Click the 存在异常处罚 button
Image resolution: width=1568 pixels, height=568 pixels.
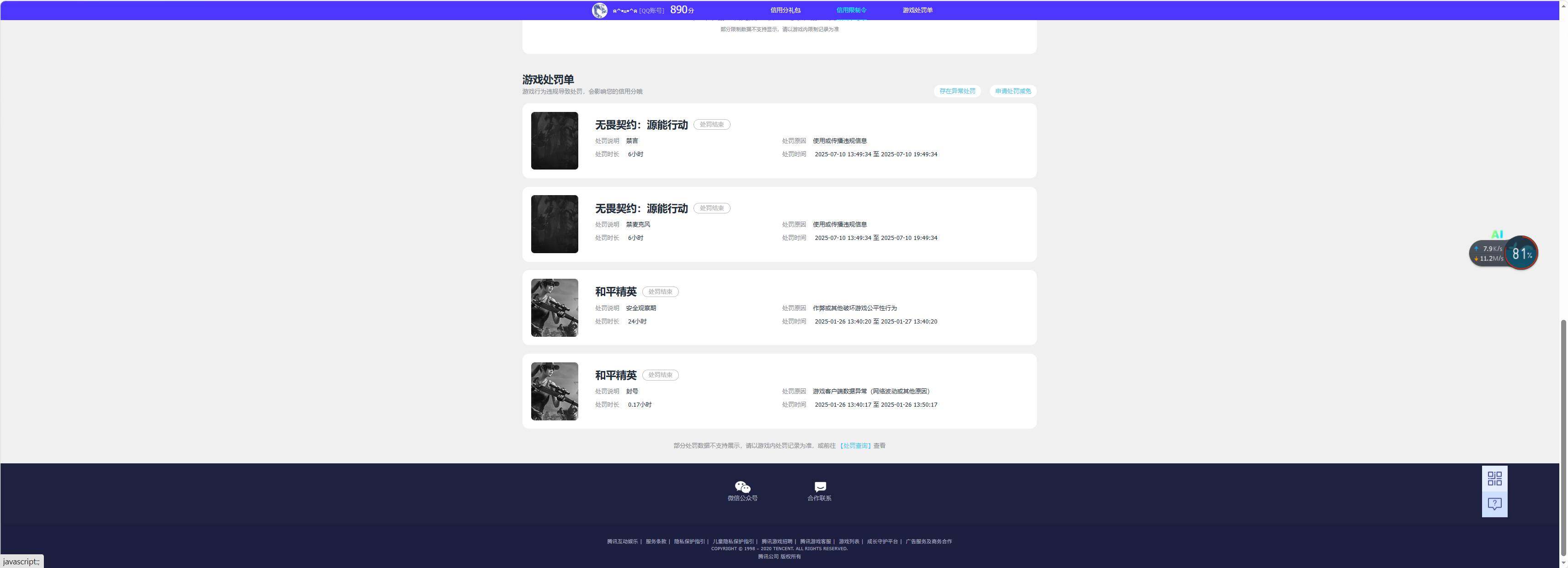[x=957, y=91]
